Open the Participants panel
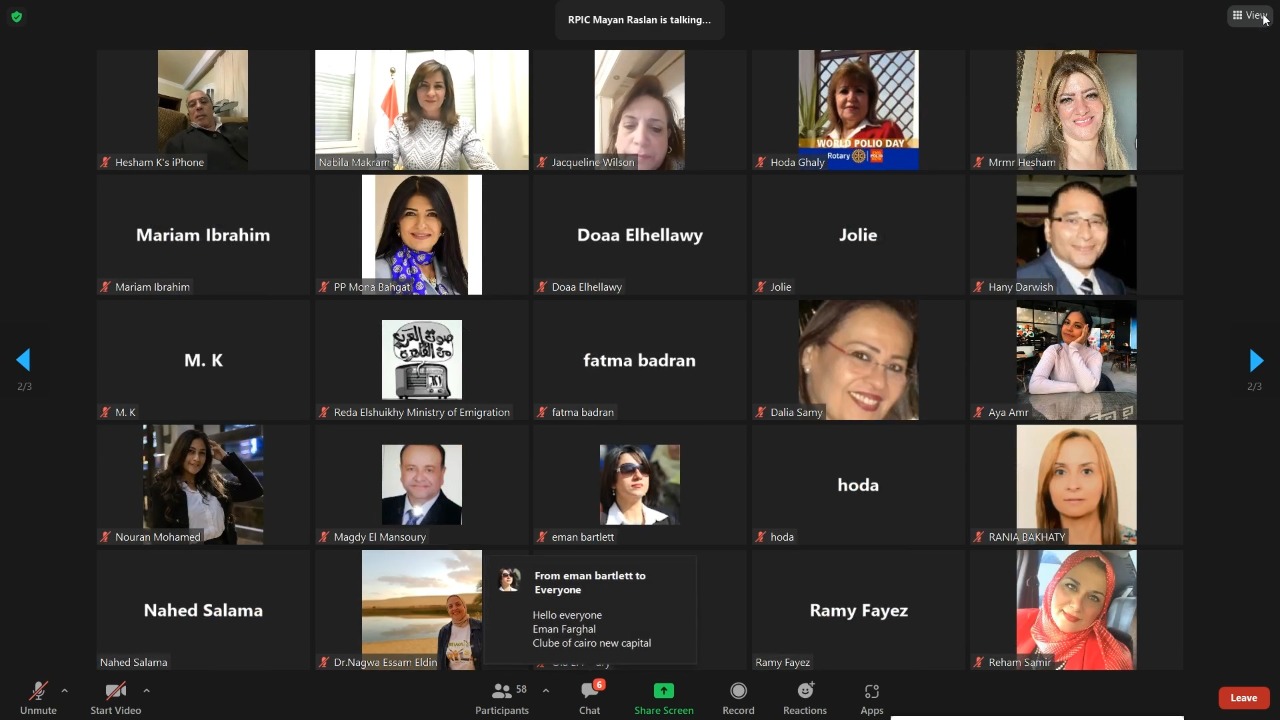 502,697
